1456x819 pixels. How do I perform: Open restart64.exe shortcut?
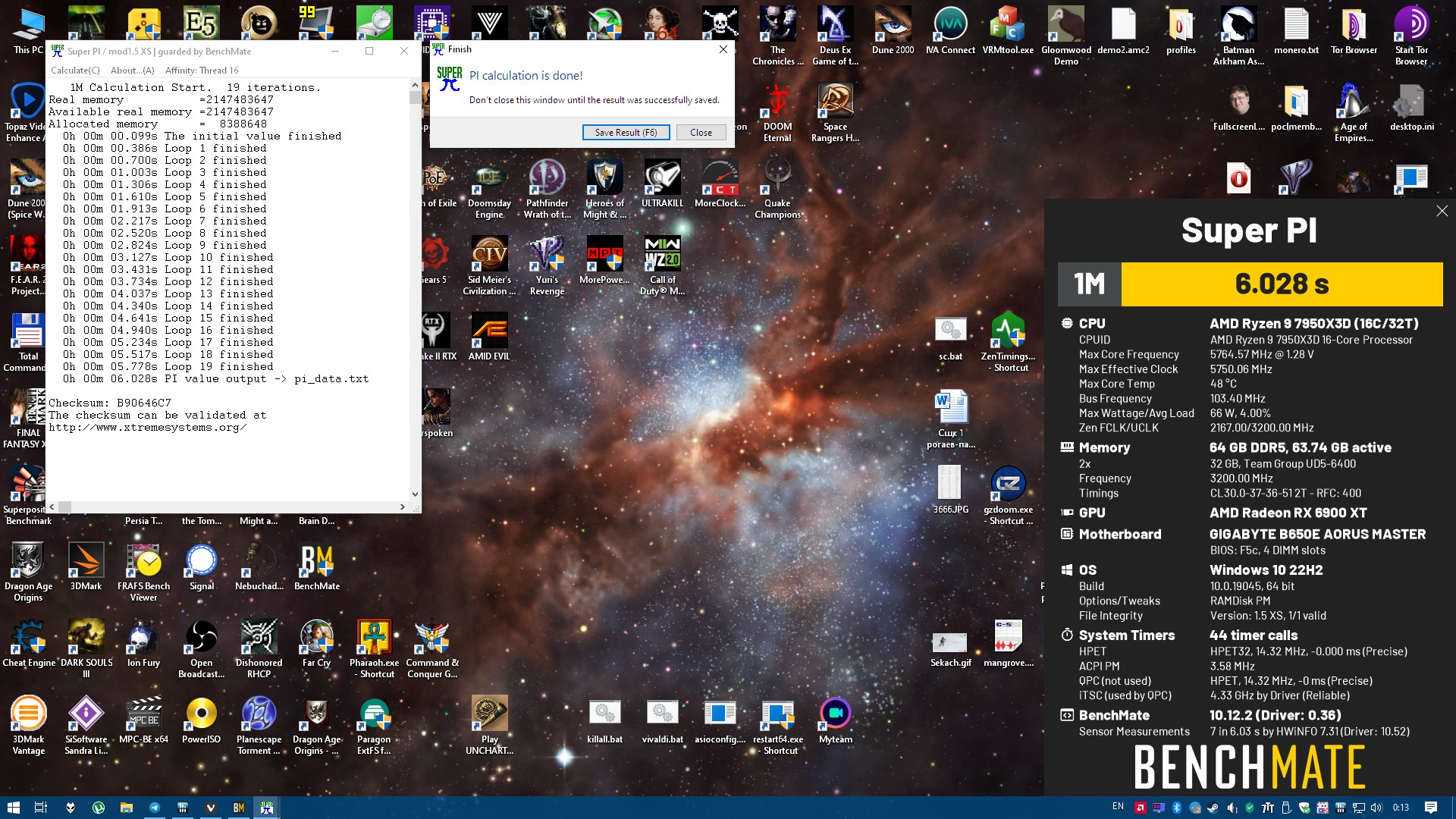click(778, 726)
